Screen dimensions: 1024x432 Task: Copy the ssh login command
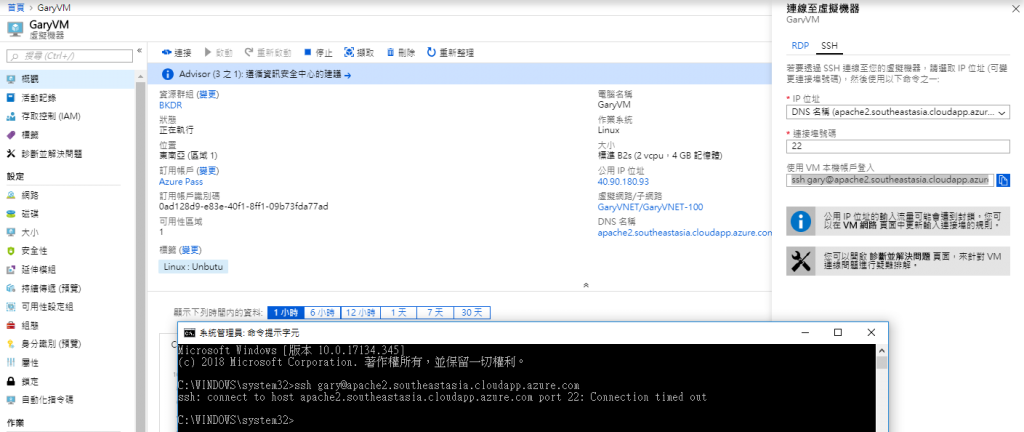coord(1004,179)
